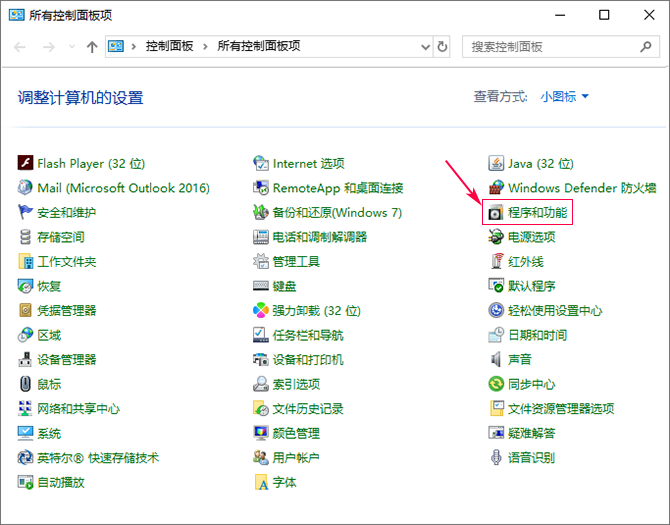Click the Internet 选项 icon
Image resolution: width=670 pixels, height=525 pixels.
pos(261,163)
